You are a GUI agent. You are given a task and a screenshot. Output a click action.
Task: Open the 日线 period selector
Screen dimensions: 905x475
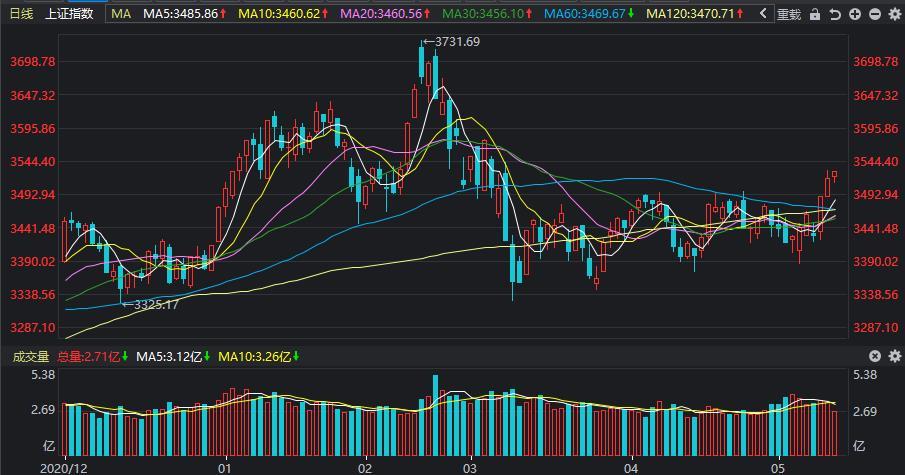coord(21,14)
